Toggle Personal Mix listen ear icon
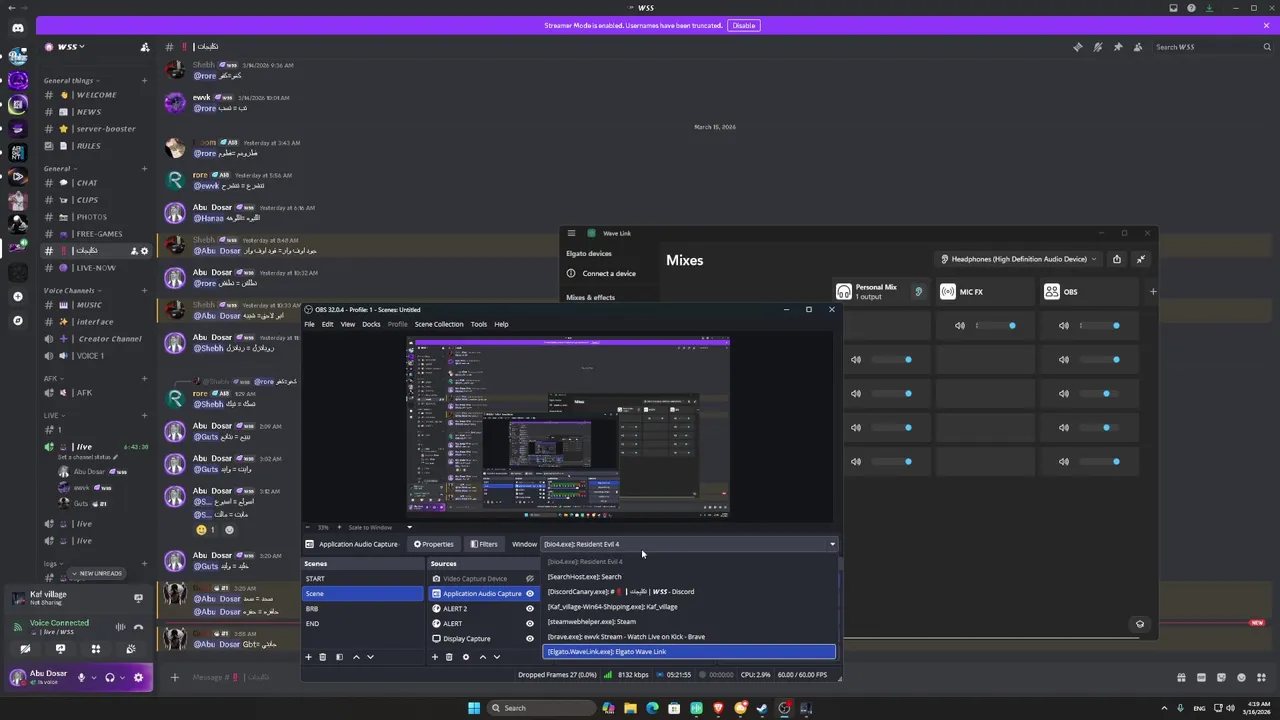The height and width of the screenshot is (720, 1280). click(918, 292)
